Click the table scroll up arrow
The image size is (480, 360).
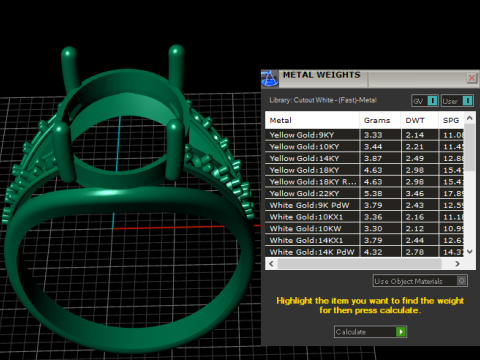click(x=470, y=118)
